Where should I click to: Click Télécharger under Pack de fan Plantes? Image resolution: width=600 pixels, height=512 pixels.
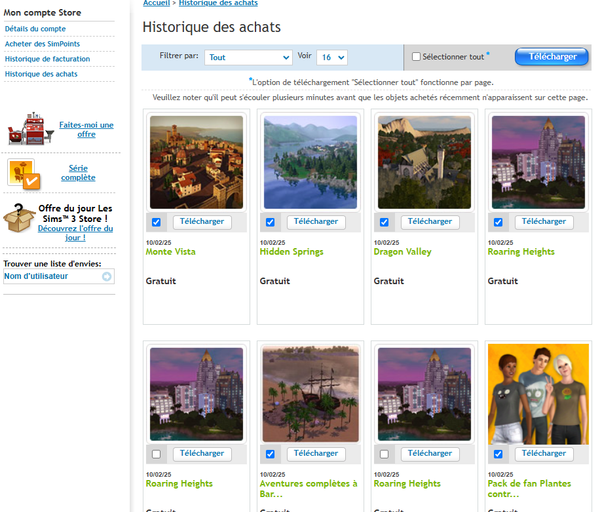[544, 454]
